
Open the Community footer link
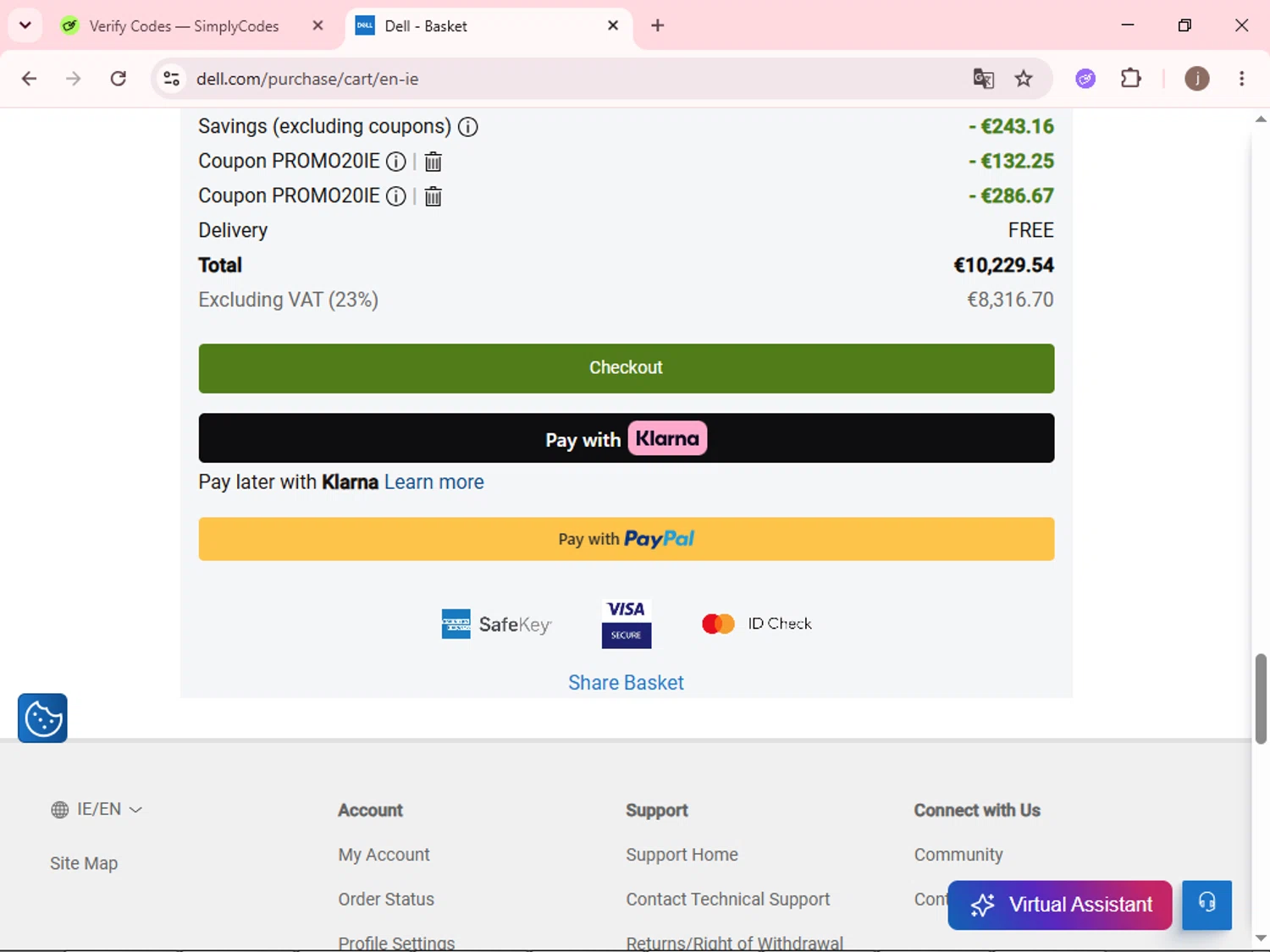[x=958, y=855]
